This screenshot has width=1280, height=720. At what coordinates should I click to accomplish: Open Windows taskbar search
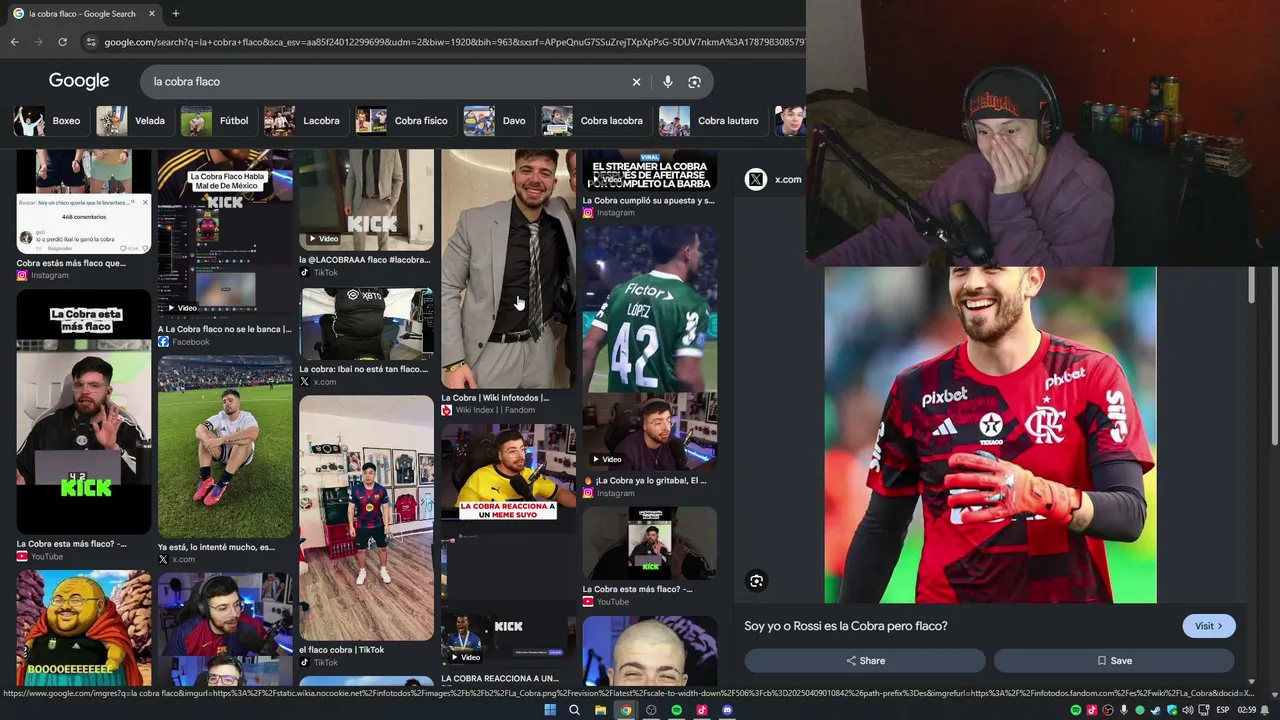[x=574, y=710]
